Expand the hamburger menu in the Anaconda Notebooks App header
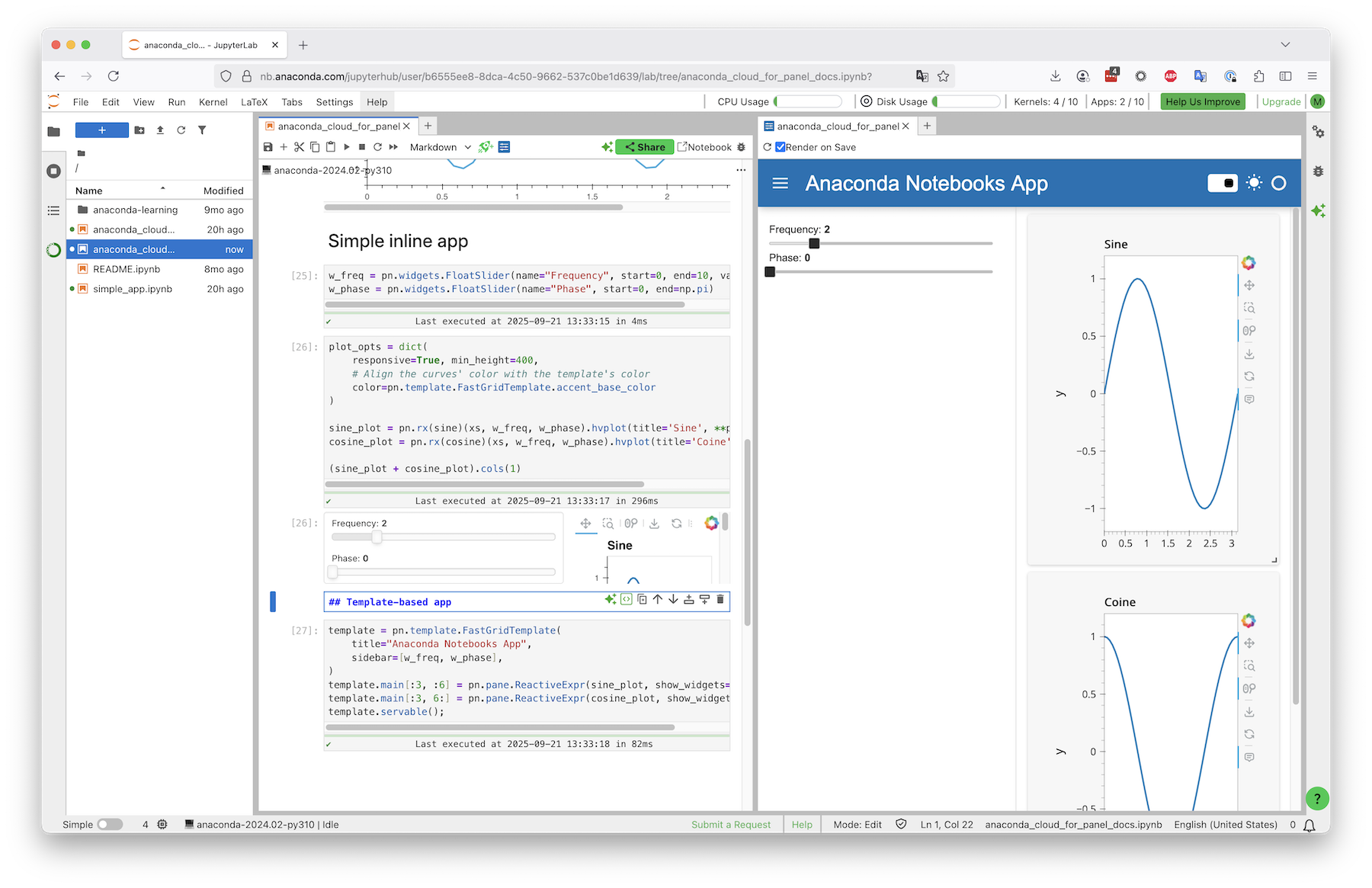The height and width of the screenshot is (888, 1372). coord(780,183)
